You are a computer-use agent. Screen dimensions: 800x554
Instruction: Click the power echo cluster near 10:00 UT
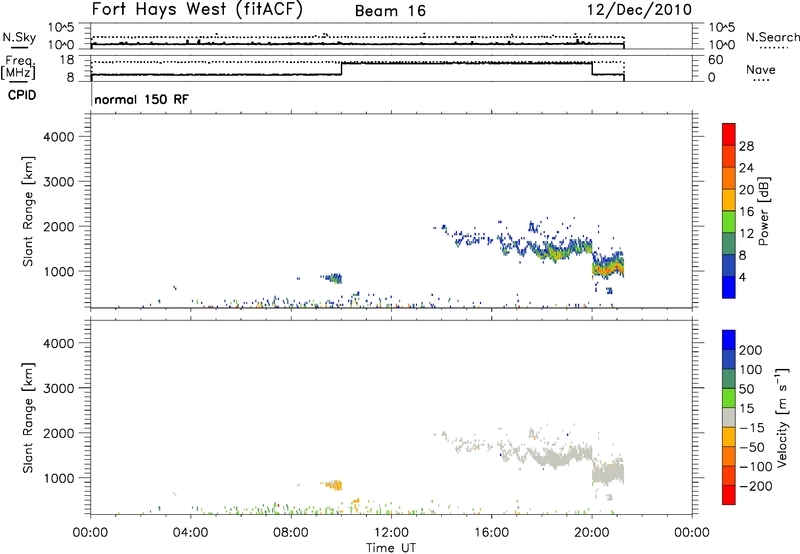[334, 278]
